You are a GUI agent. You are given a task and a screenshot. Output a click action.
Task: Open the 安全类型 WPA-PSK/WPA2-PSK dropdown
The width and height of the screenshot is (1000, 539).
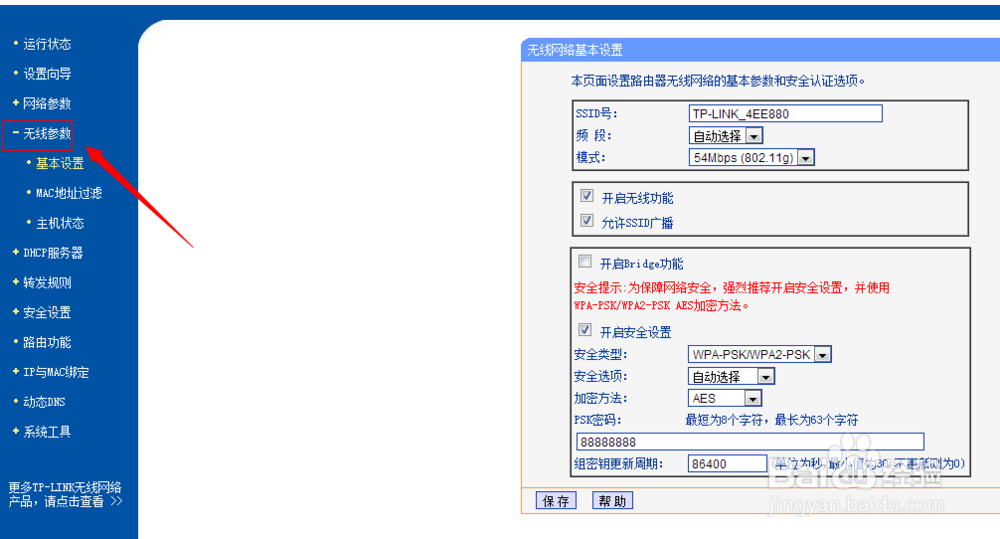(x=759, y=354)
